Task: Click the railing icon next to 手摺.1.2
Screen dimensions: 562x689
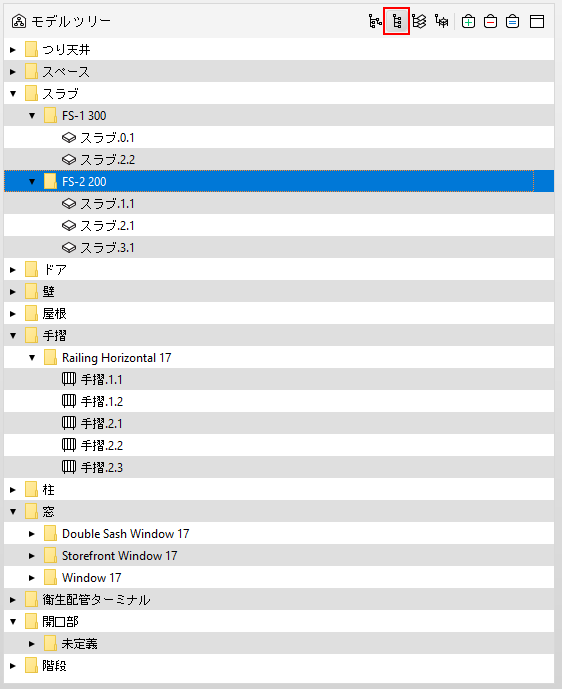Action: pos(69,401)
